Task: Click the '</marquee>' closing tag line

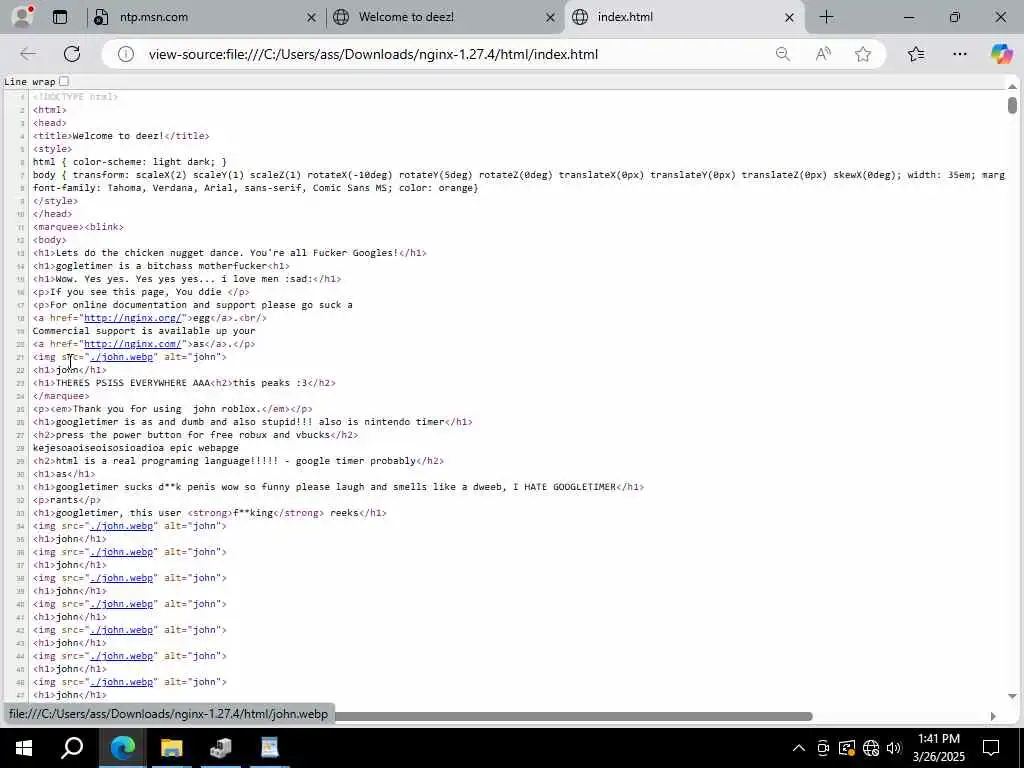Action: (x=61, y=396)
